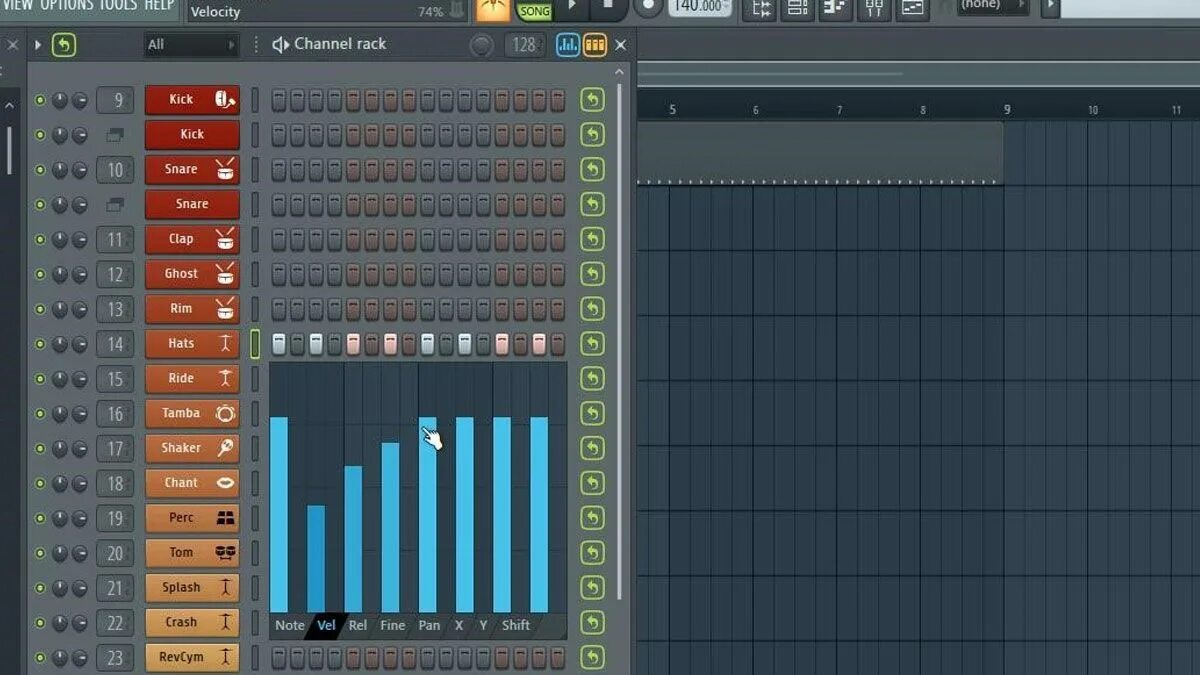Click the speaker icon beside Channel rack title
The height and width of the screenshot is (675, 1200).
click(x=281, y=44)
